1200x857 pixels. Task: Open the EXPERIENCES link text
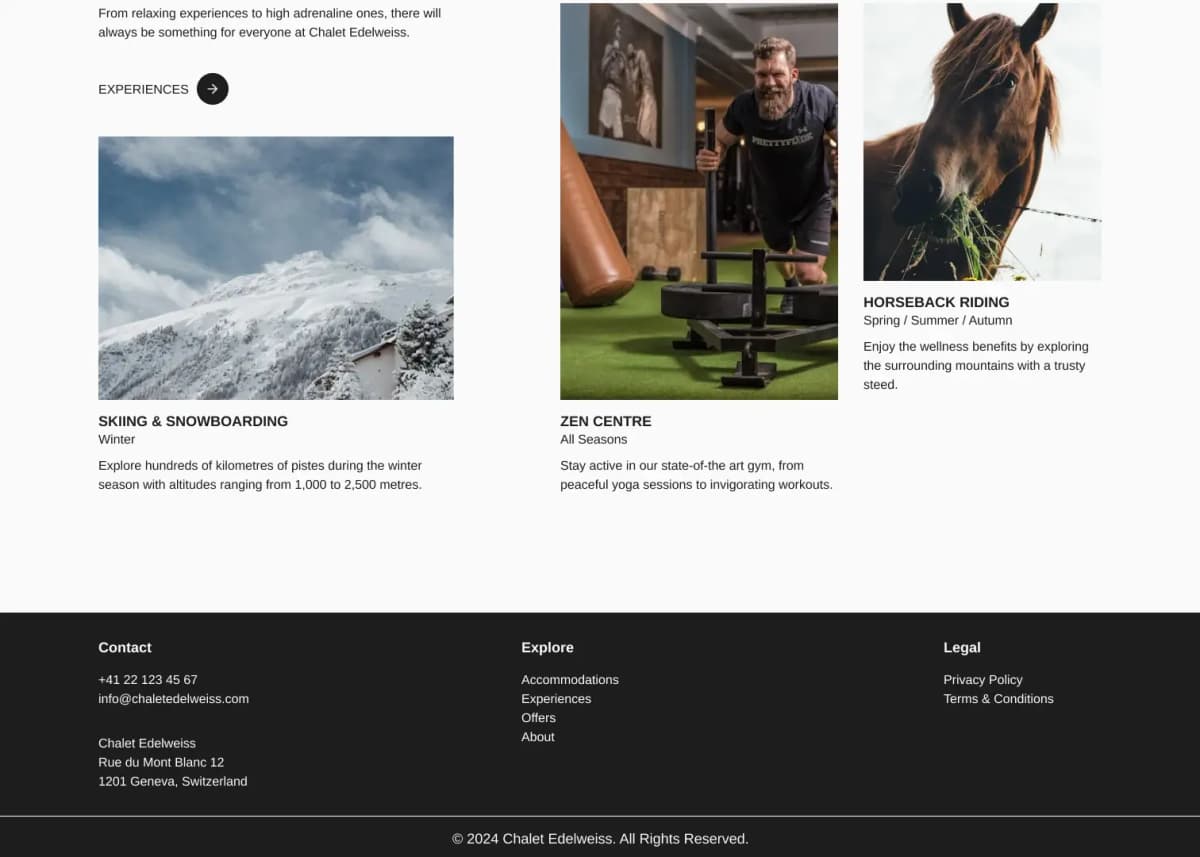[143, 89]
